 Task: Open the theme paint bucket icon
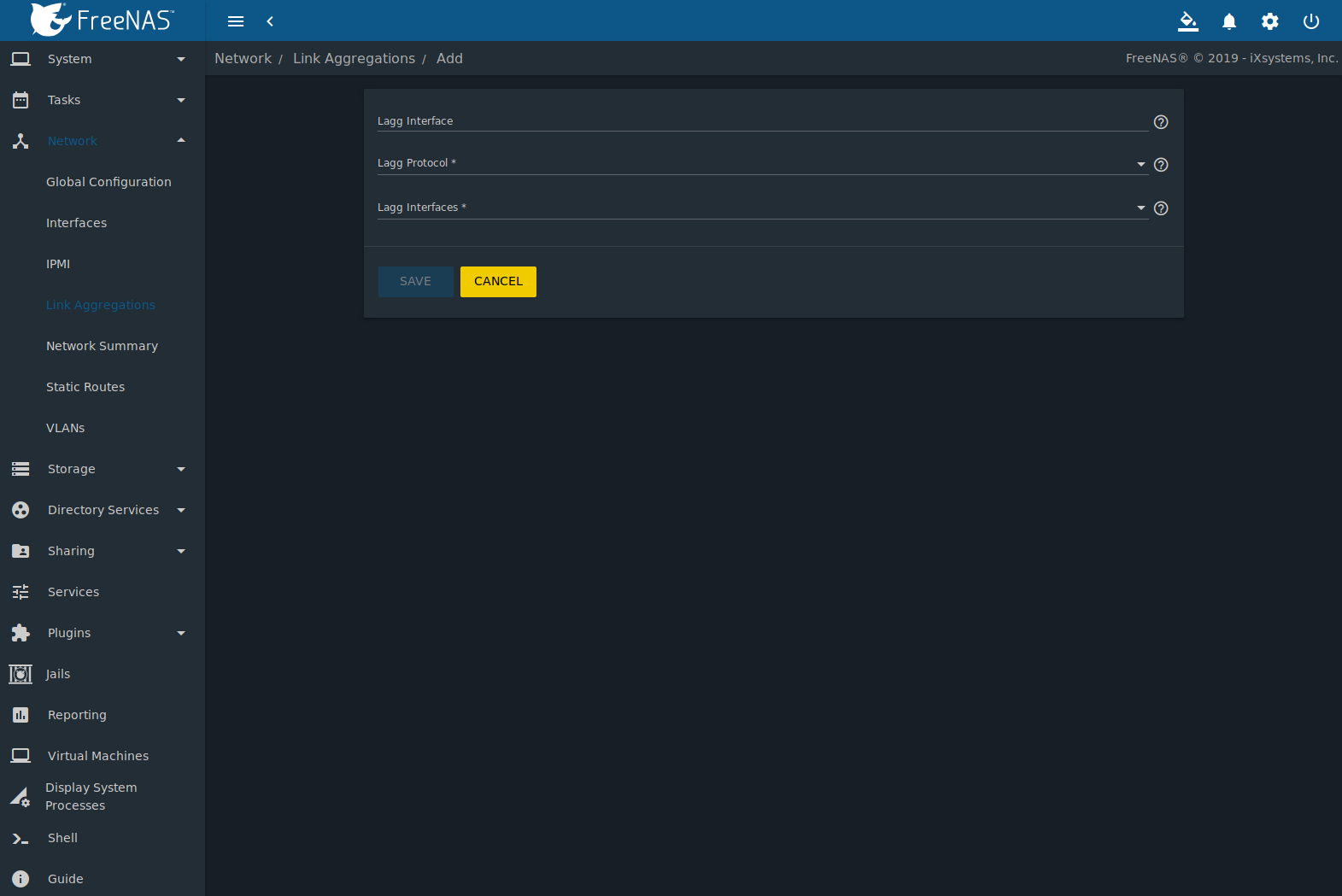coord(1188,21)
